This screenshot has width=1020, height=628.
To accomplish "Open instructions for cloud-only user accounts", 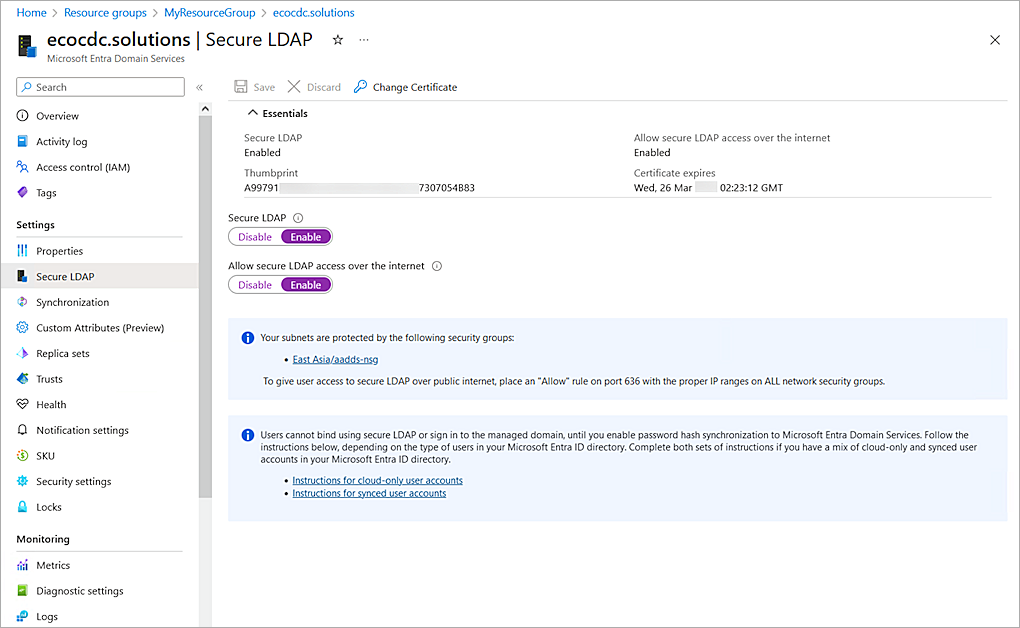I will [x=377, y=480].
